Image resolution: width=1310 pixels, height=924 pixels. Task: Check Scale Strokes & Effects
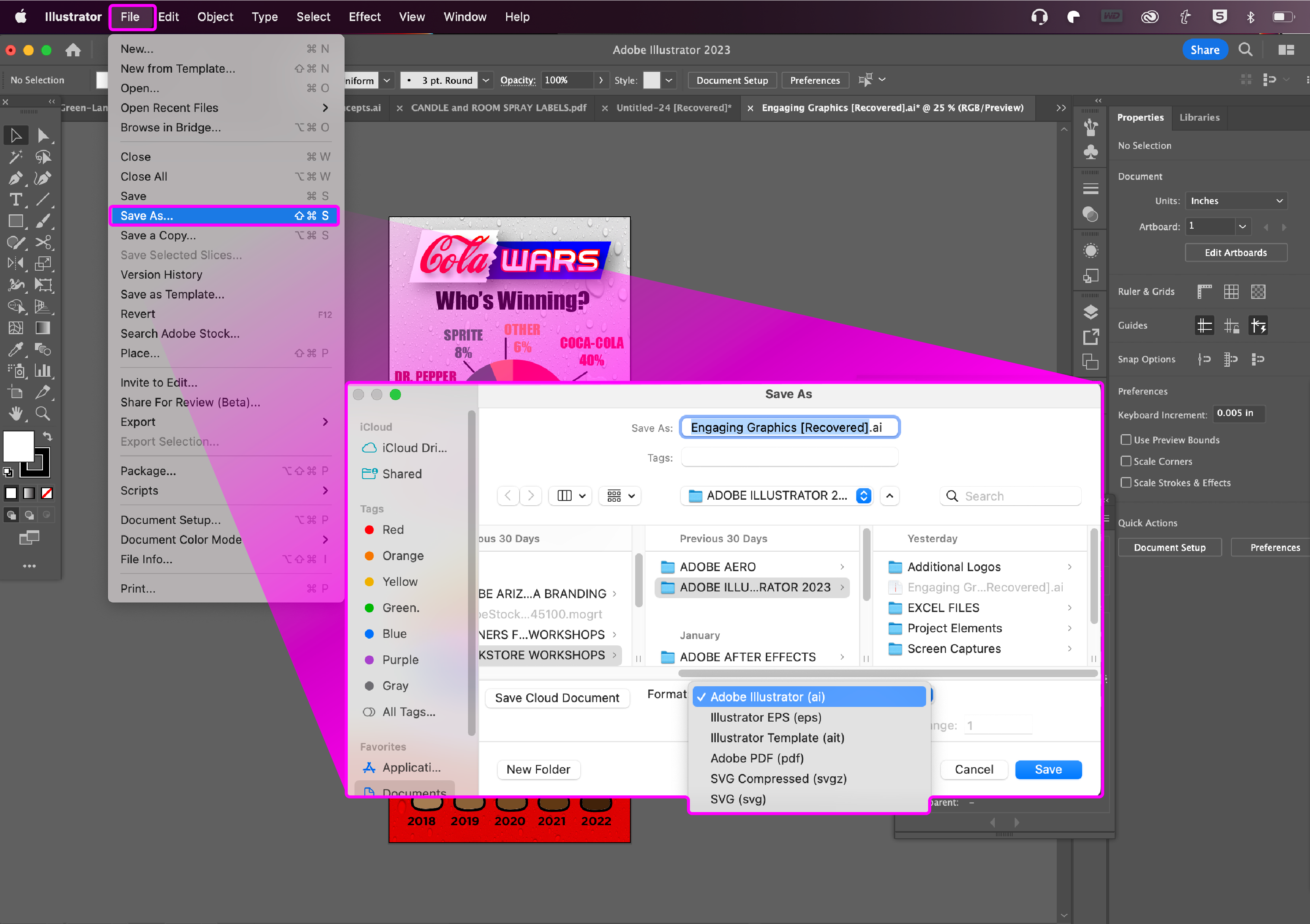(x=1126, y=483)
